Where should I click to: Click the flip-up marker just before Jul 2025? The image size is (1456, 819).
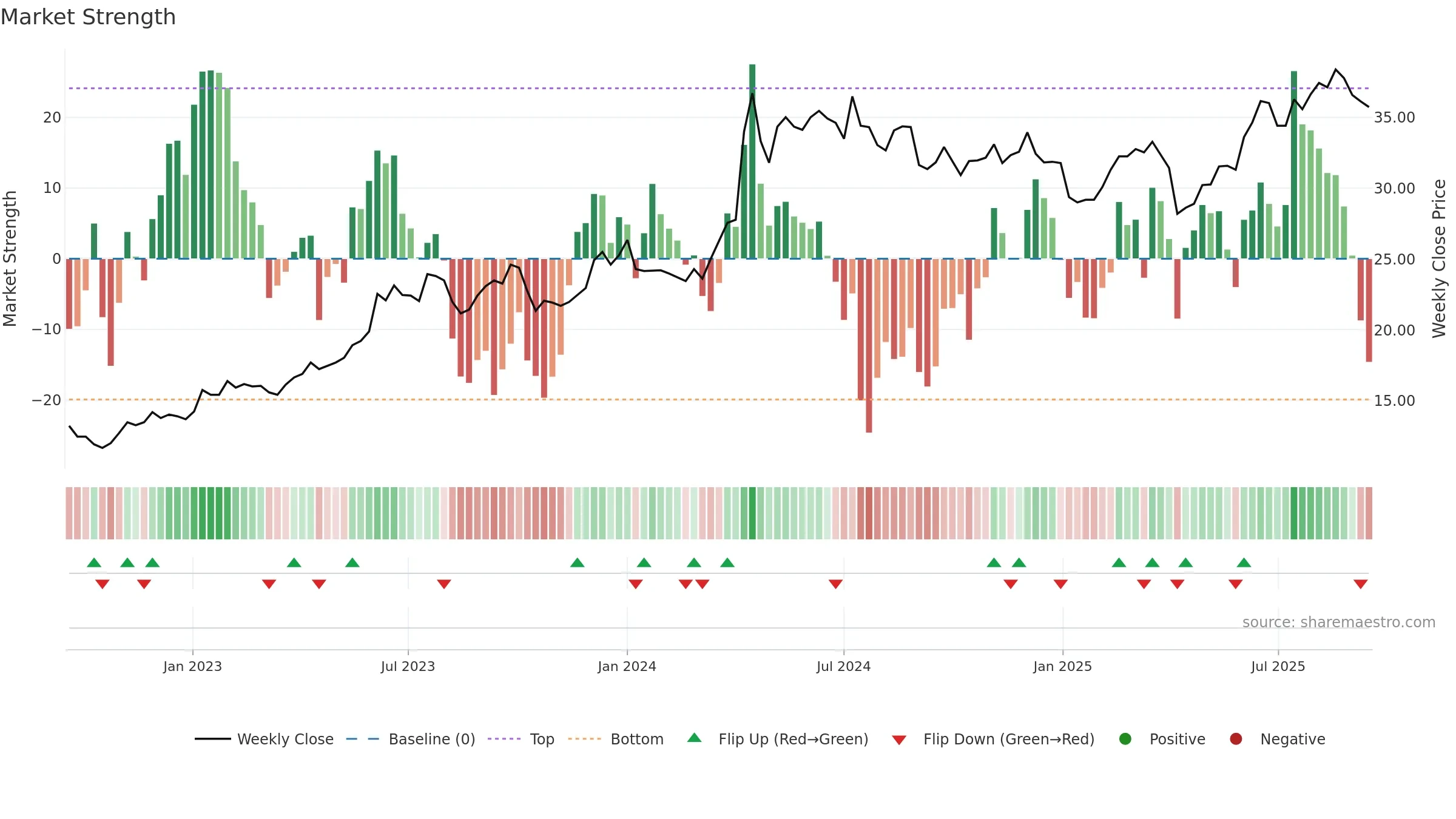point(1244,562)
